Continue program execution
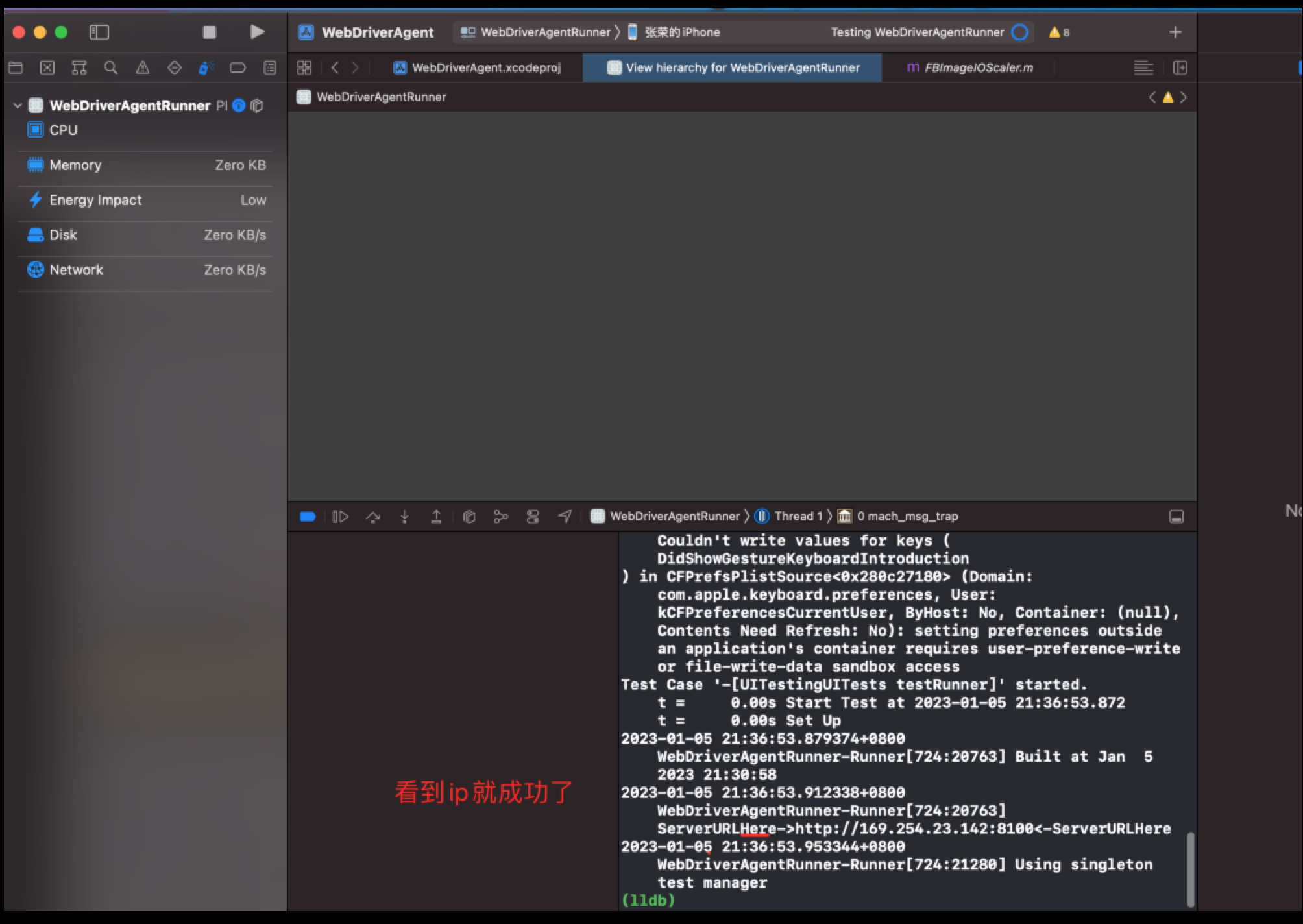The image size is (1303, 924). [x=340, y=517]
